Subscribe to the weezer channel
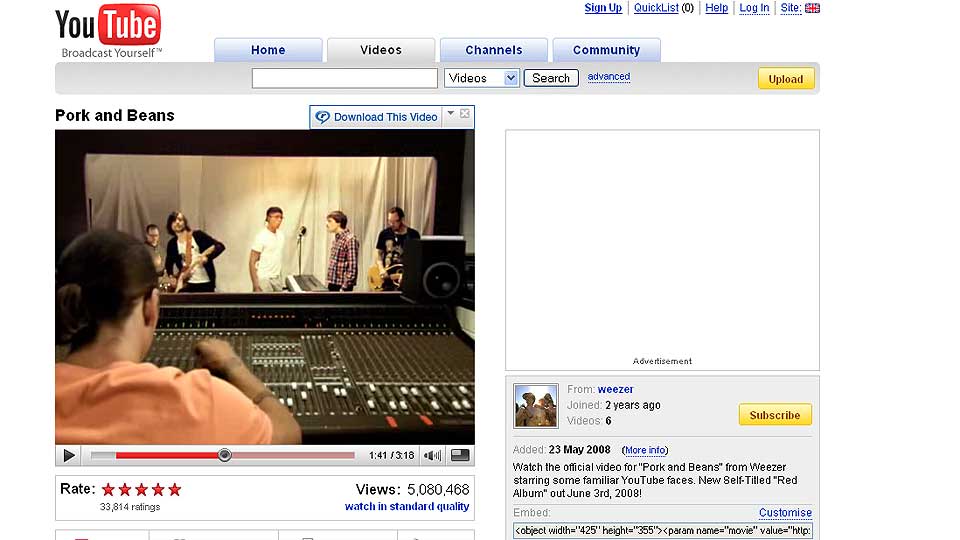Screen dimensions: 960x540 pyautogui.click(x=775, y=414)
